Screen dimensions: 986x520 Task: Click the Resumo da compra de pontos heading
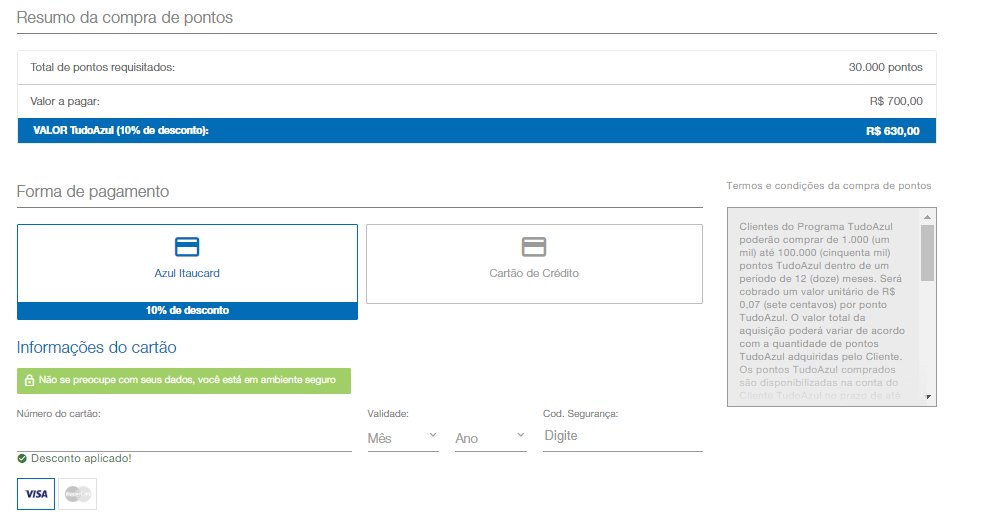coord(125,18)
